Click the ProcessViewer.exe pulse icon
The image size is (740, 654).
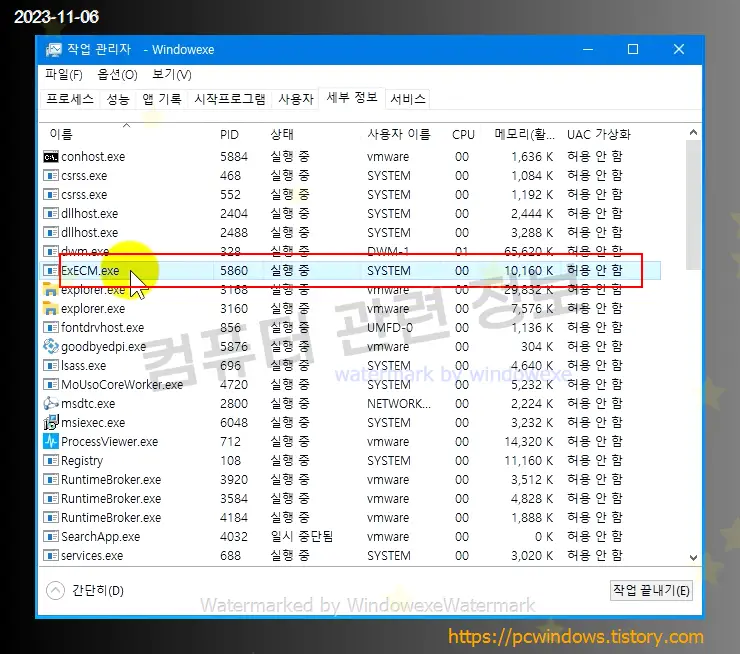click(50, 442)
